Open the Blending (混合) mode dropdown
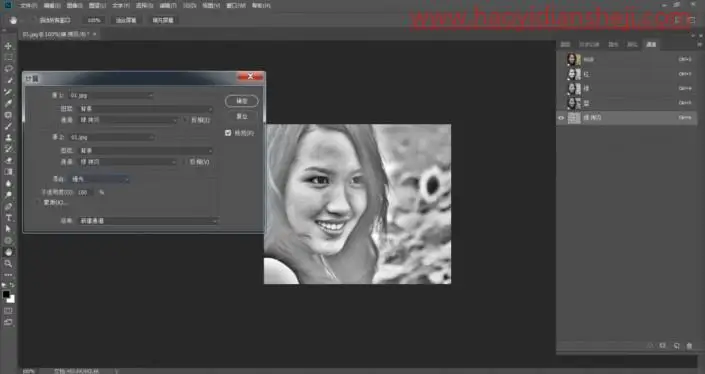This screenshot has height=374, width=705. click(x=99, y=179)
